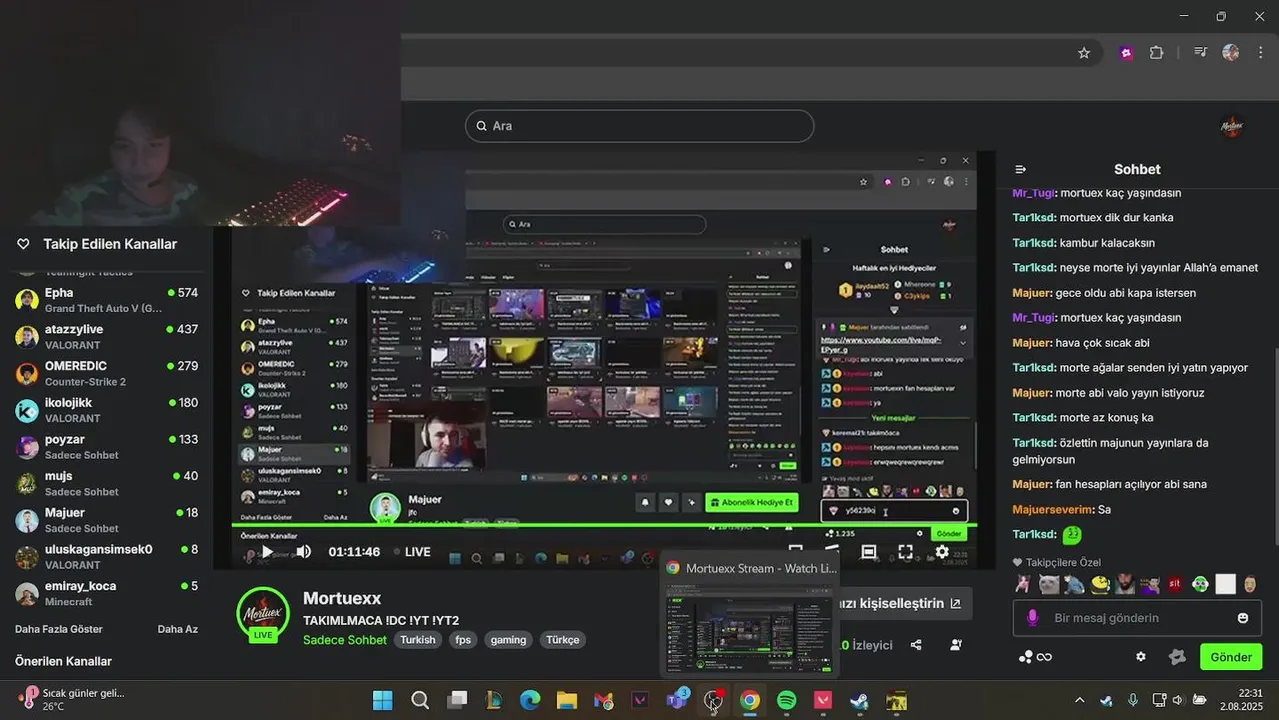The height and width of the screenshot is (720, 1279).
Task: Play the Mortuexx stream video
Action: [x=267, y=552]
